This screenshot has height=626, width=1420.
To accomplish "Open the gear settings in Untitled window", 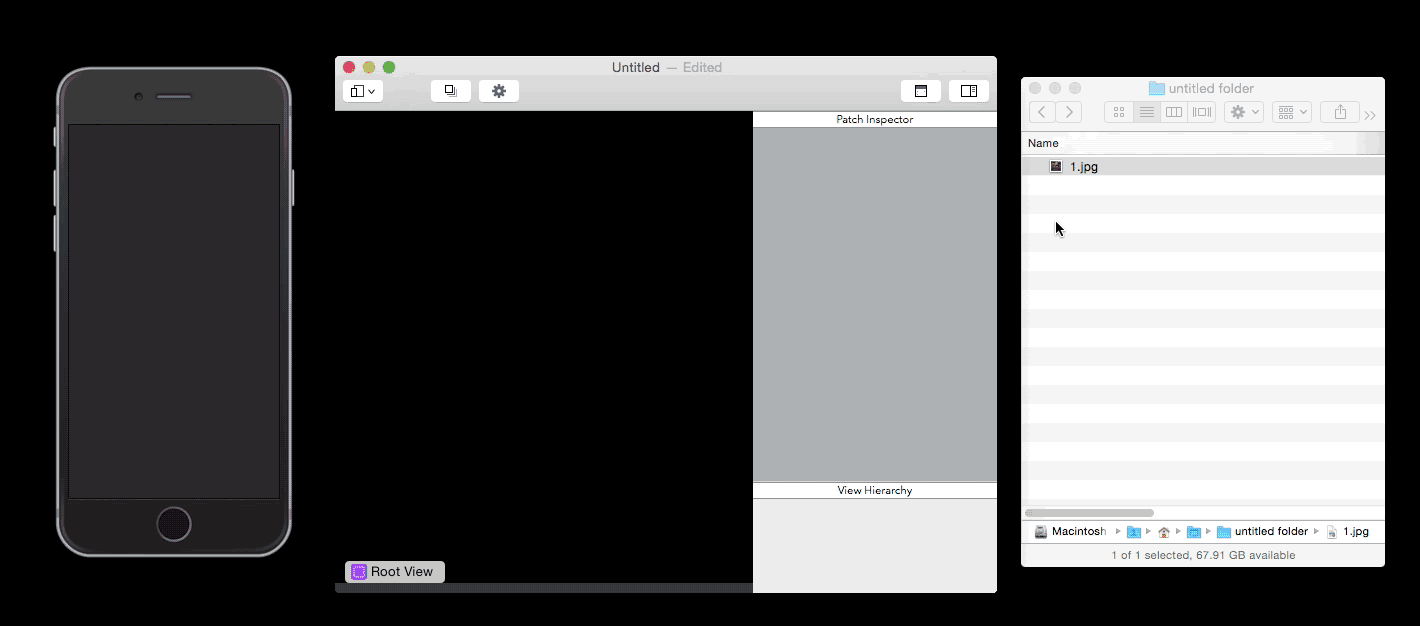I will (499, 91).
